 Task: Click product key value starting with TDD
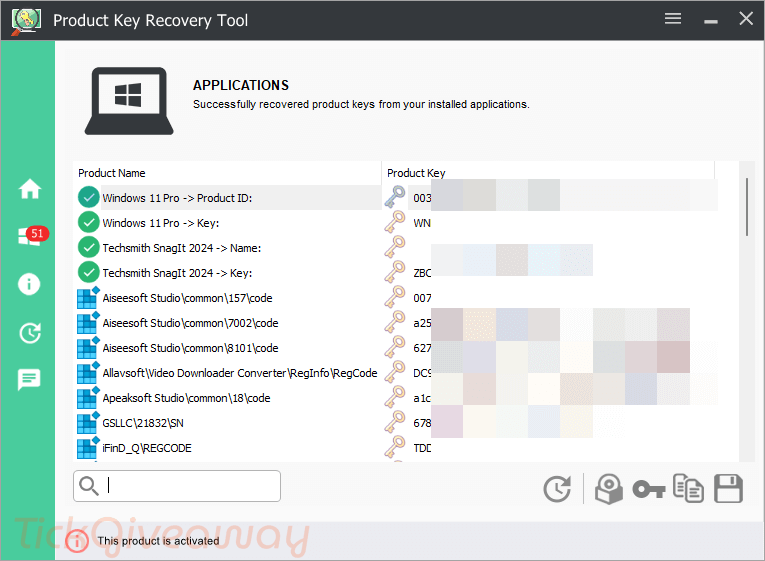423,448
